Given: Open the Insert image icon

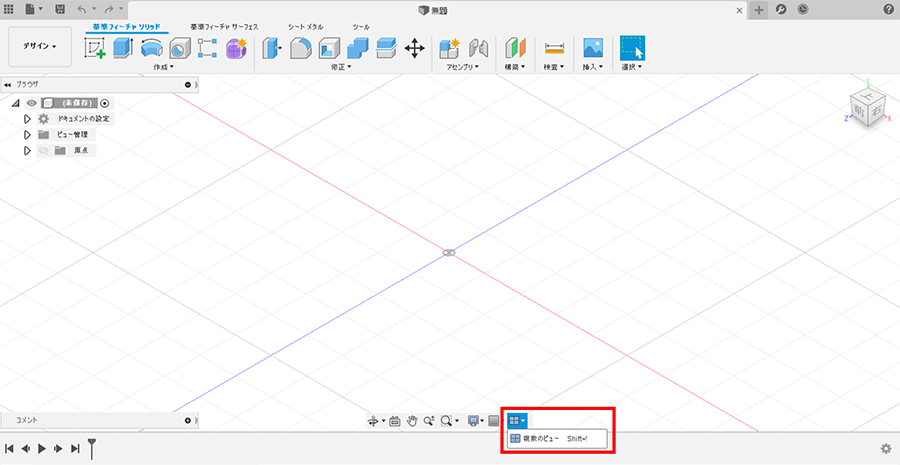Looking at the screenshot, I should tap(593, 48).
